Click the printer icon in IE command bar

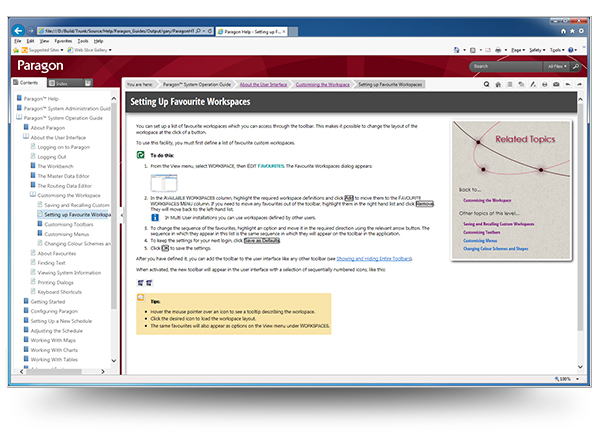click(498, 50)
